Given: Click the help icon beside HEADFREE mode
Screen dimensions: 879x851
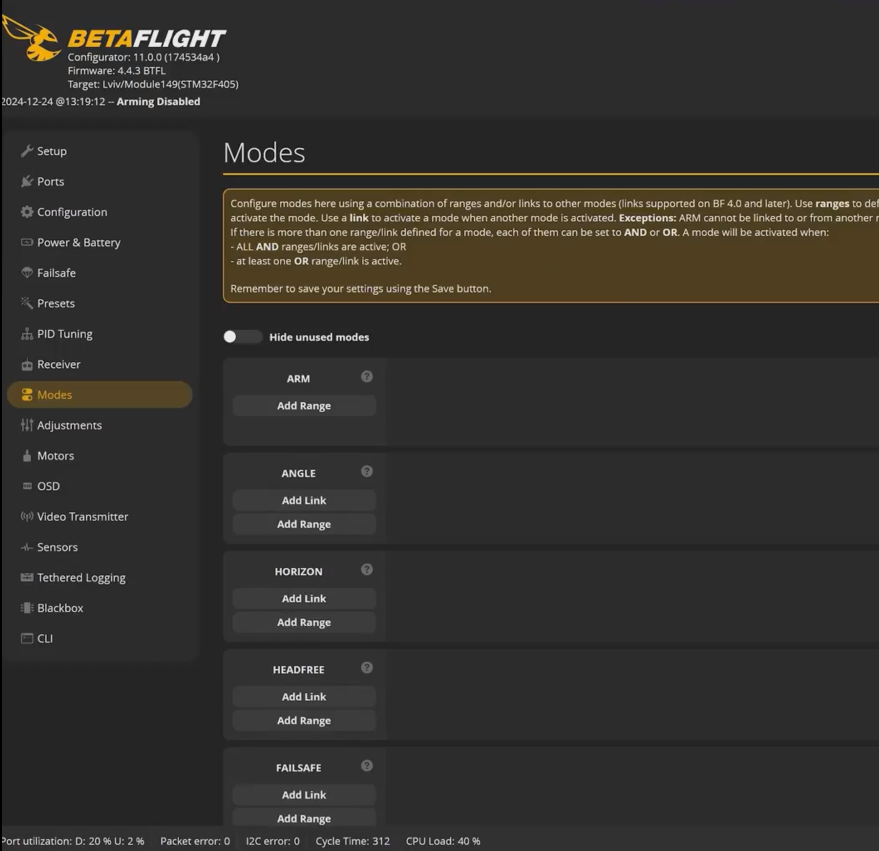Looking at the screenshot, I should pos(367,668).
